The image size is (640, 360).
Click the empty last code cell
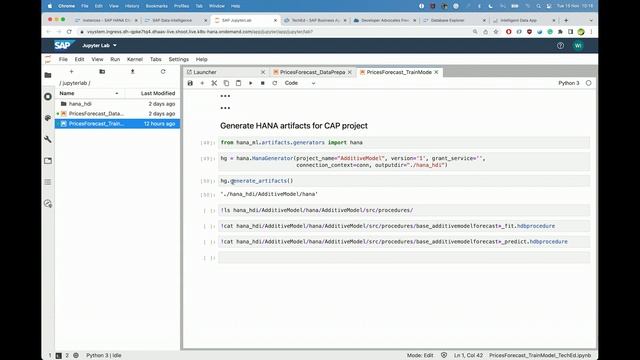404,258
